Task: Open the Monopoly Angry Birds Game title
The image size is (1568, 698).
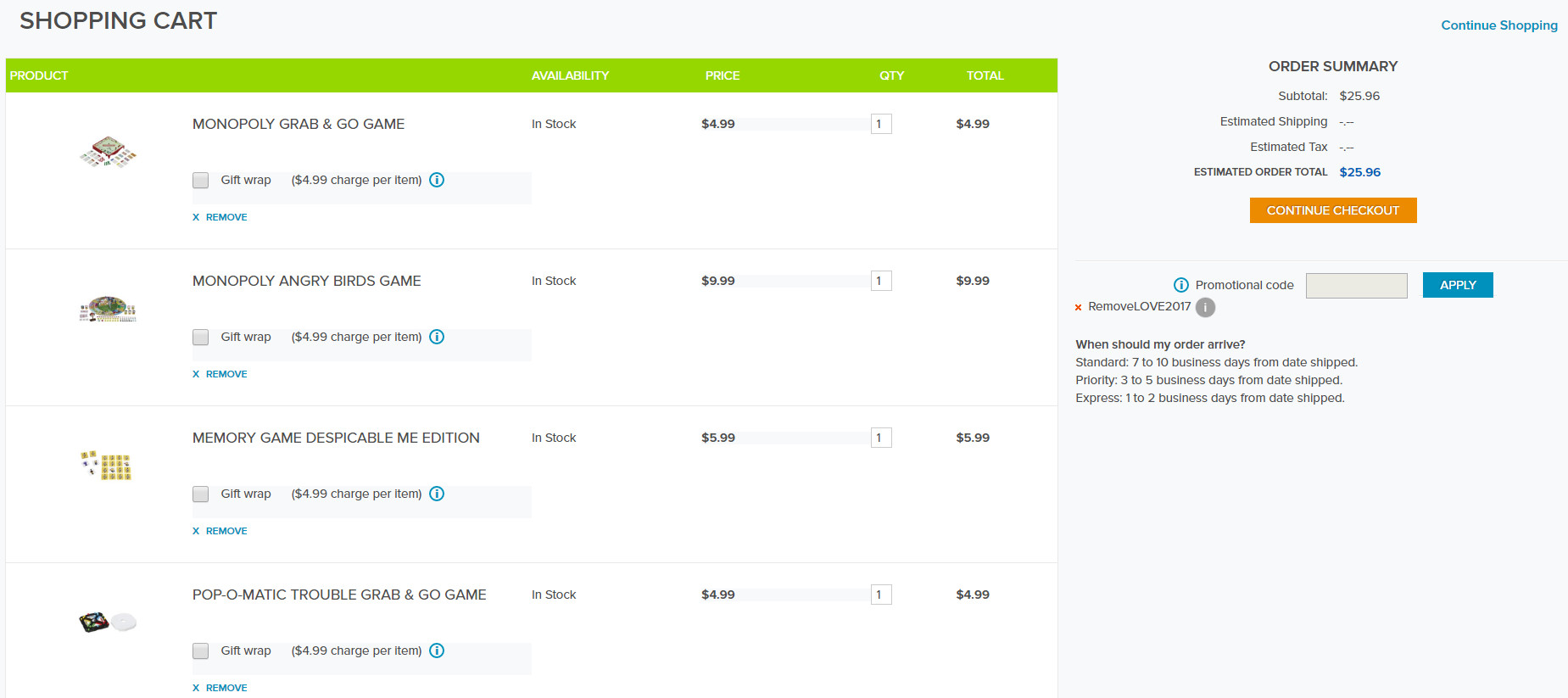Action: click(x=306, y=281)
